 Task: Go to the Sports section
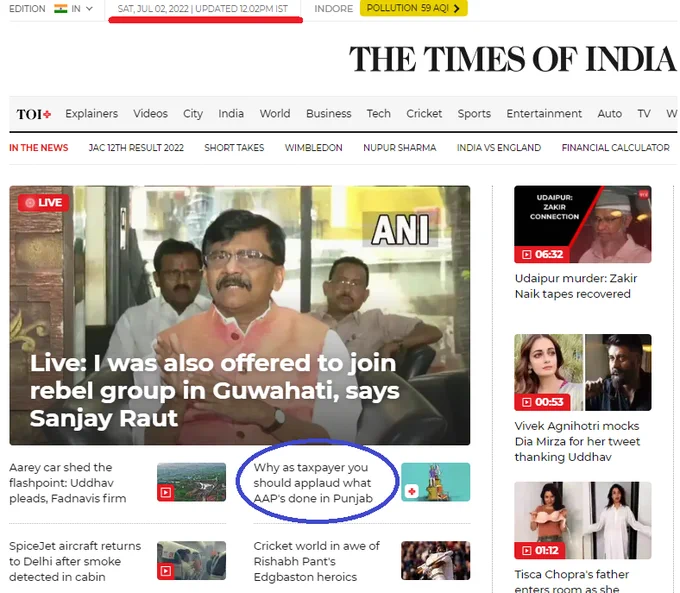(474, 114)
